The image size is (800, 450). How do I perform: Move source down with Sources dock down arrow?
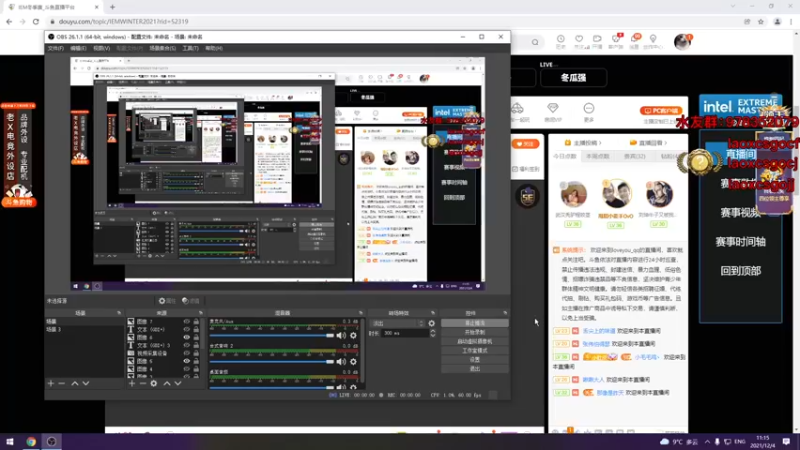tap(178, 383)
